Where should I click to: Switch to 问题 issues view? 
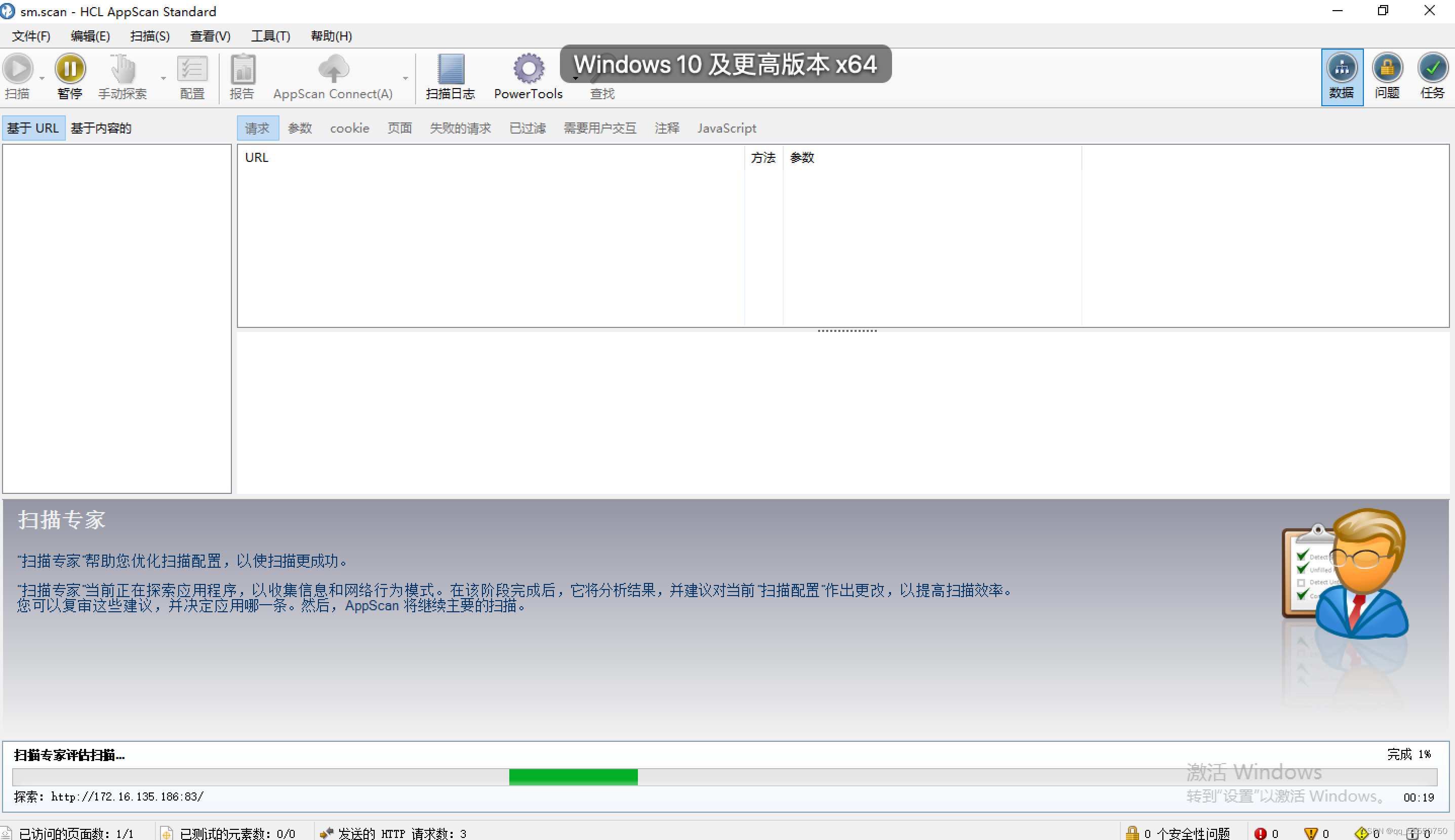click(1387, 77)
